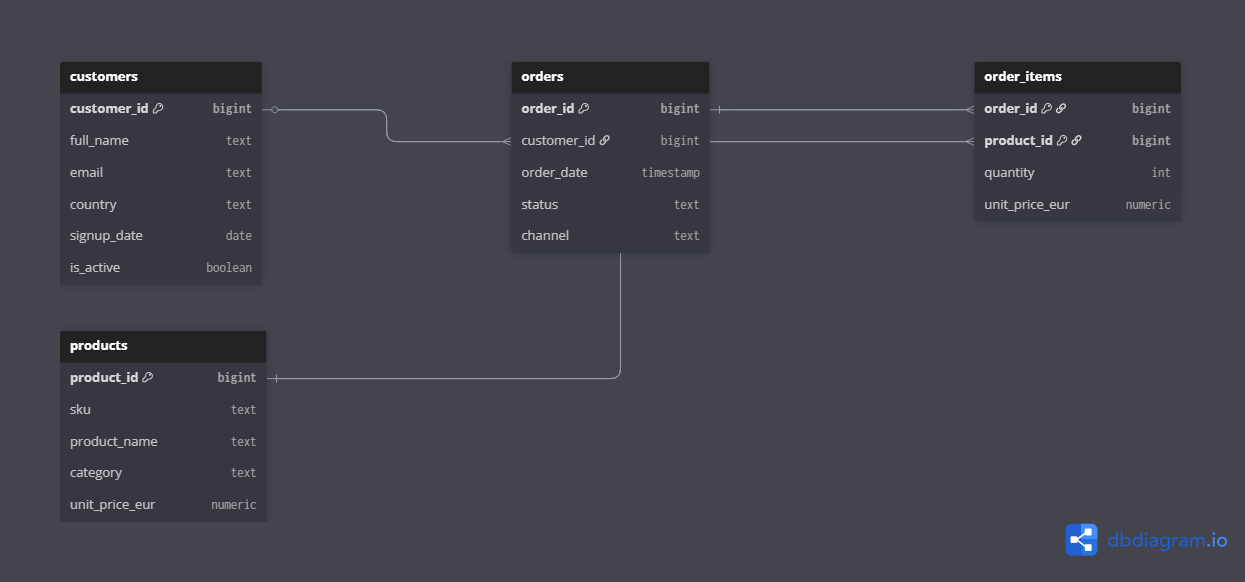Select the customers table header
Screen dimensions: 1245x582
tap(161, 77)
